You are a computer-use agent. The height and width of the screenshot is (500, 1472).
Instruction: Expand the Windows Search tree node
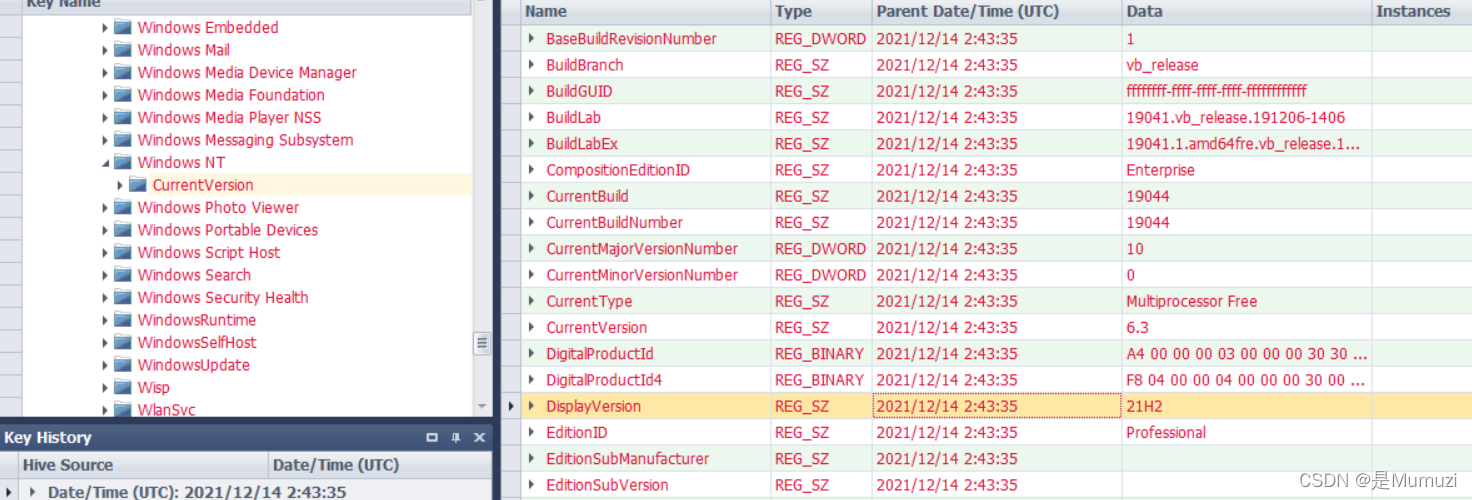pos(105,275)
